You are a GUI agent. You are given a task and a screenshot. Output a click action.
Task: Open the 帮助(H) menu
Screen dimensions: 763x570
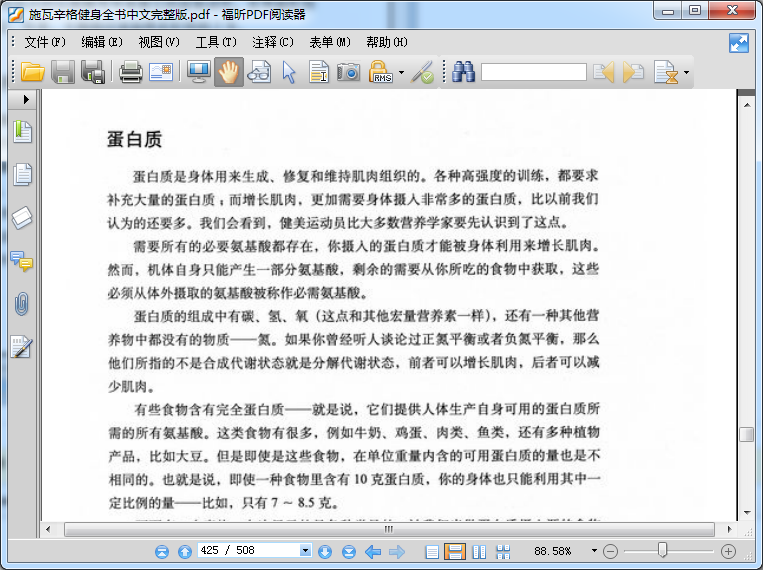[387, 42]
